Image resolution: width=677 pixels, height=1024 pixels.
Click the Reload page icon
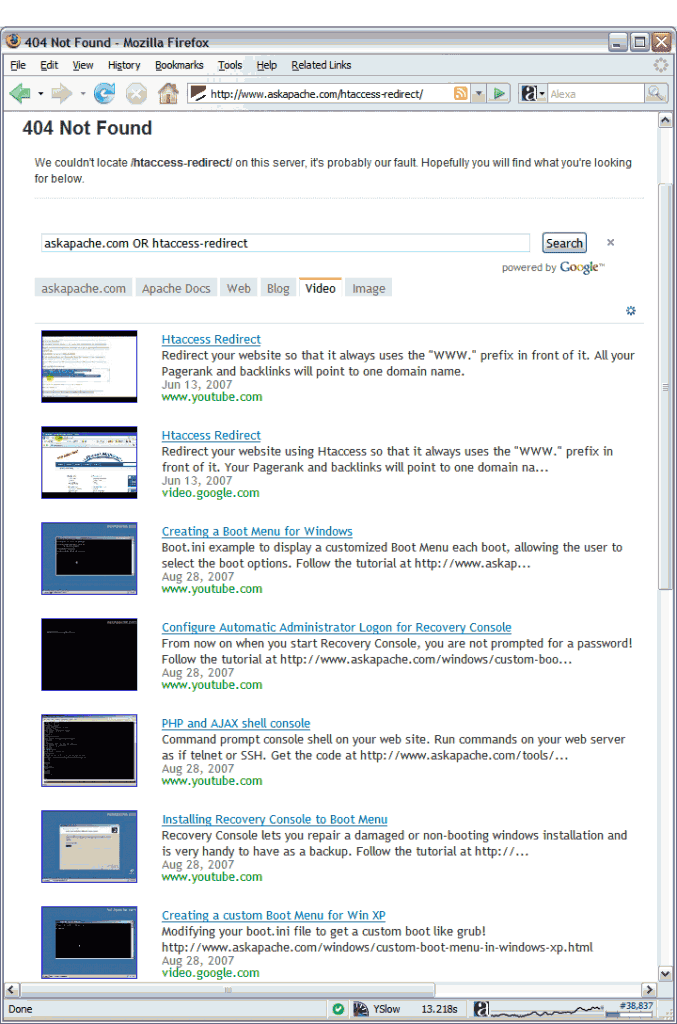click(x=104, y=94)
